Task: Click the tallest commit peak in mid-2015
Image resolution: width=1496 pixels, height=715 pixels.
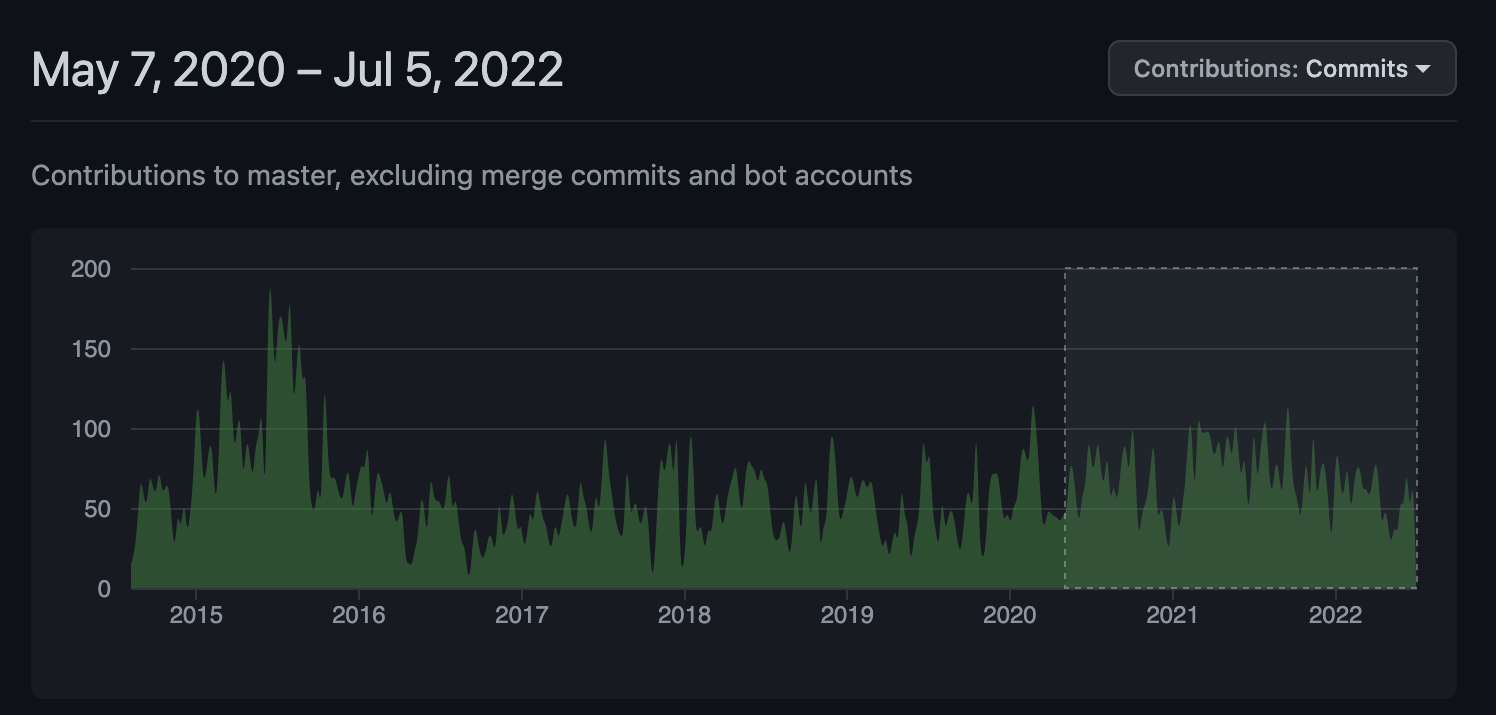Action: pyautogui.click(x=270, y=293)
